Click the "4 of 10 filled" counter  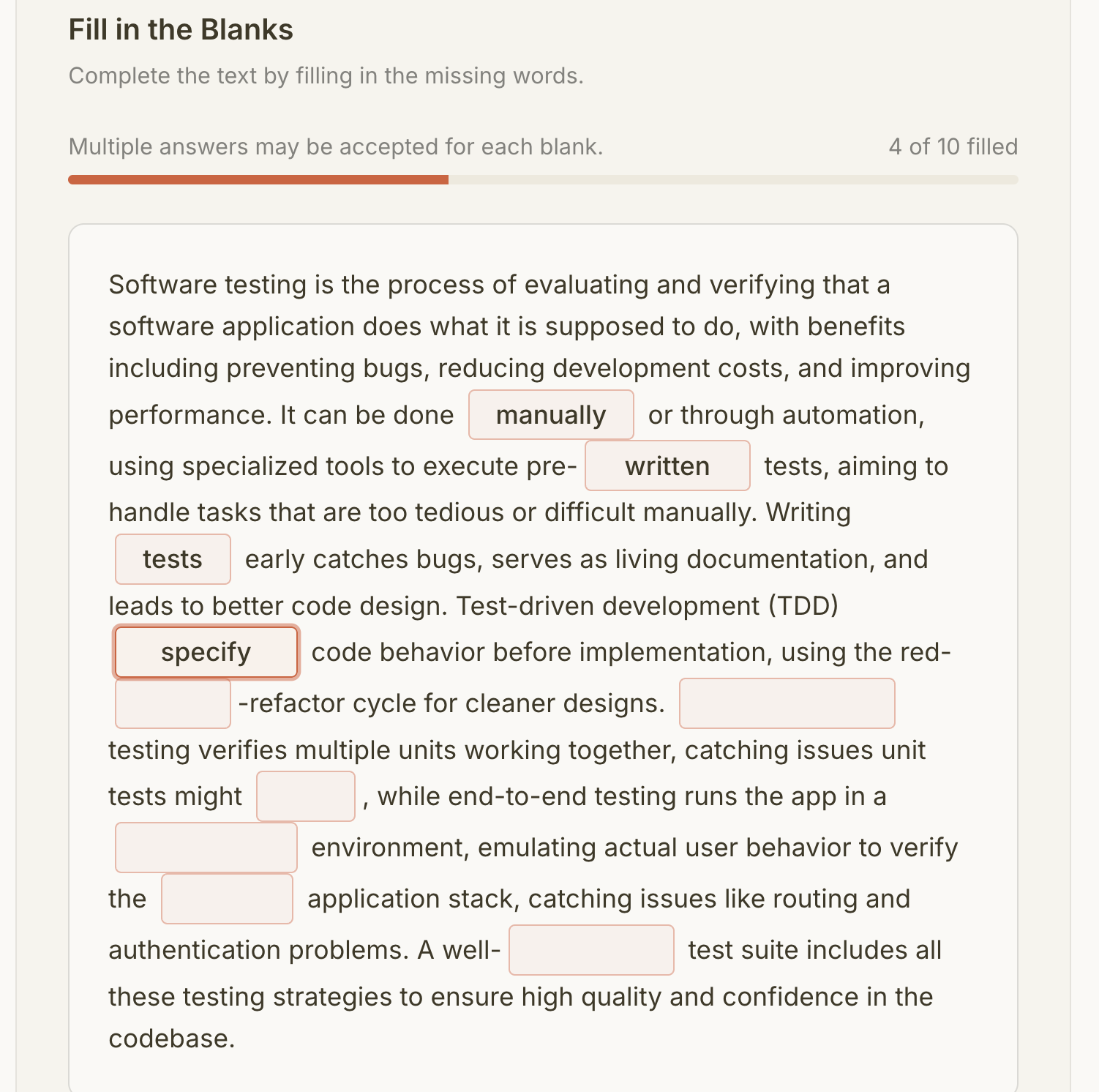[x=953, y=147]
